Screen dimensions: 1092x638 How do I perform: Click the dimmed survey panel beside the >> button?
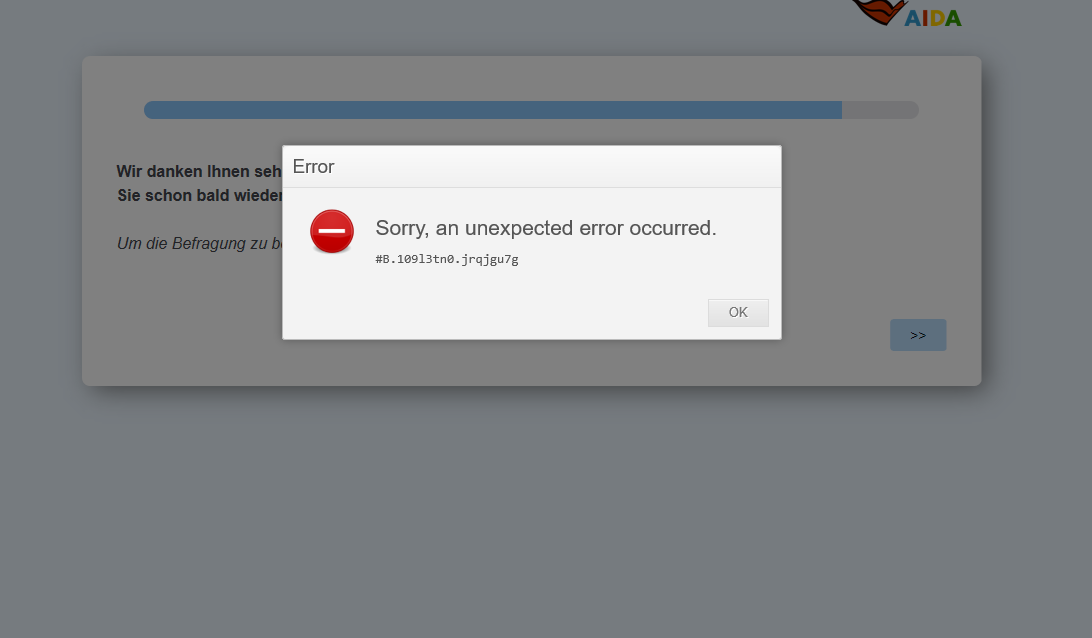(836, 335)
